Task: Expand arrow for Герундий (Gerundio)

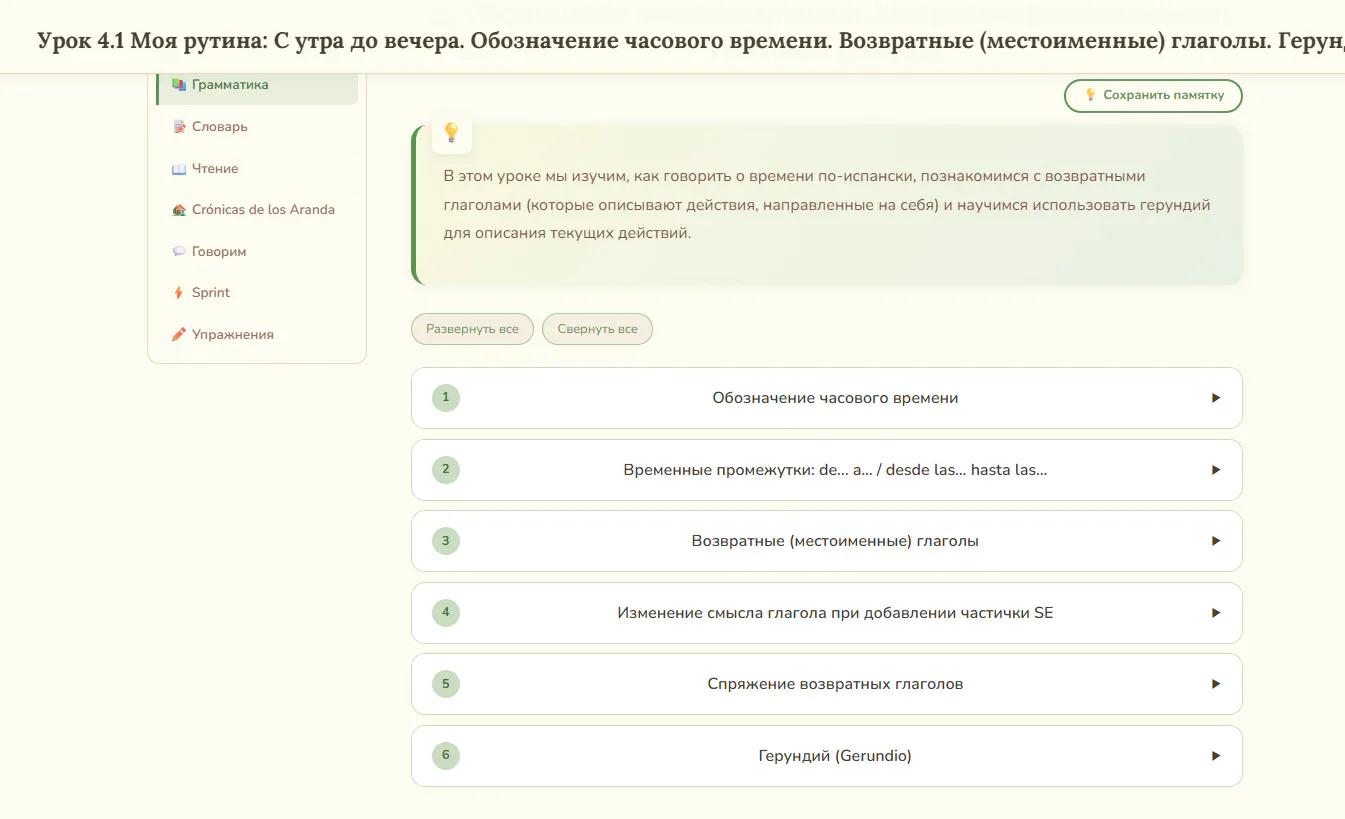Action: coord(1216,756)
